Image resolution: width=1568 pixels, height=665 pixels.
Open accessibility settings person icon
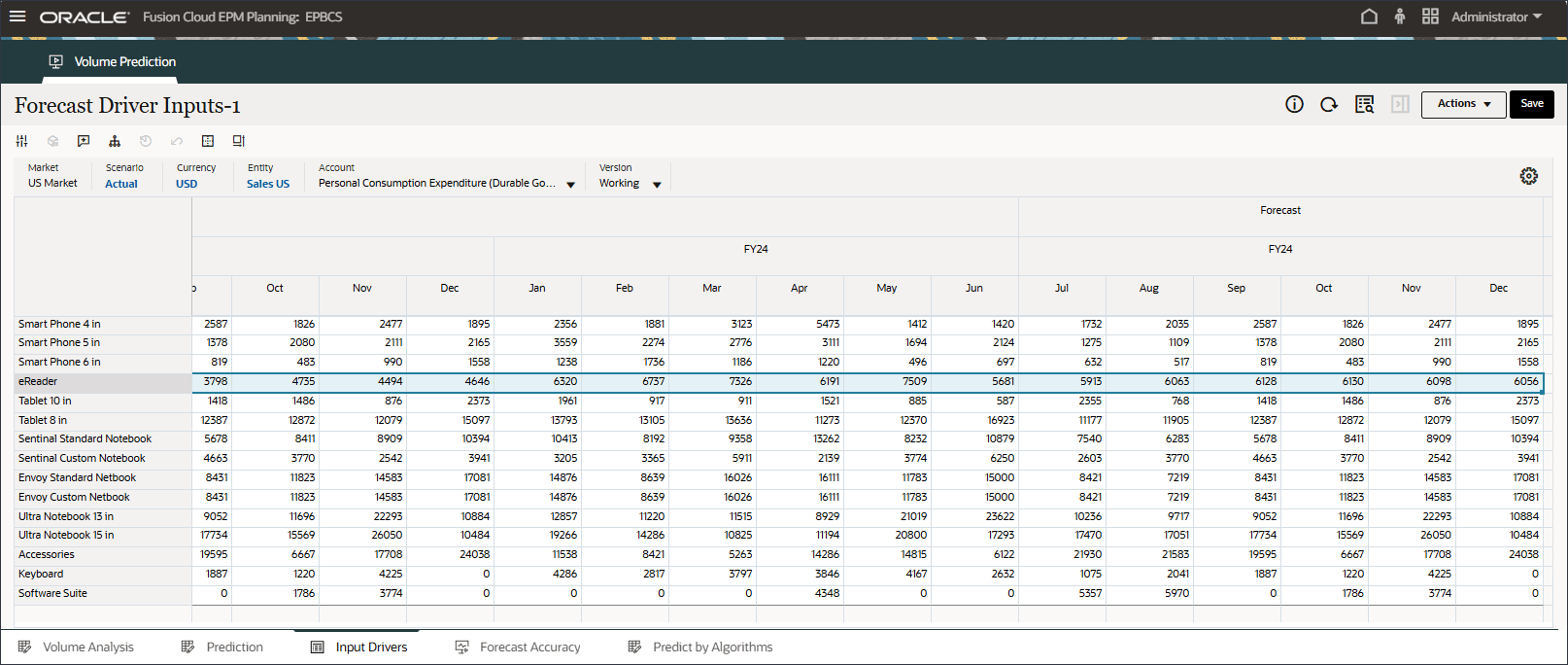pyautogui.click(x=1399, y=17)
